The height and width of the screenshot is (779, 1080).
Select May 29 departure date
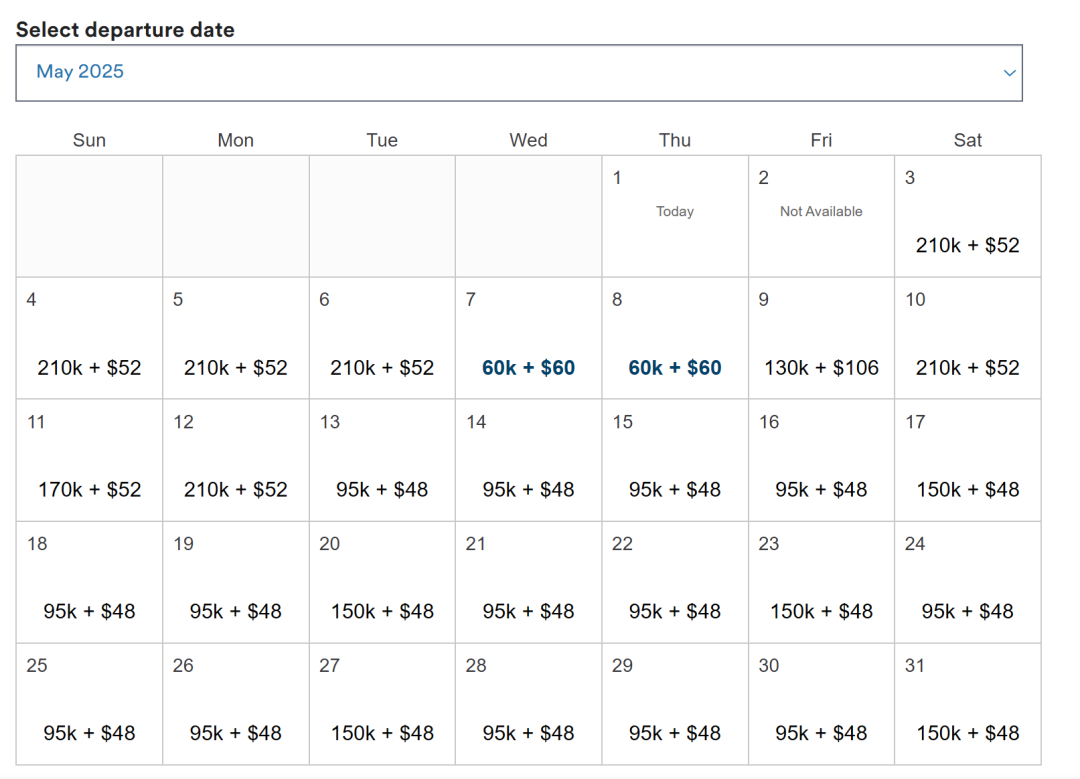(675, 704)
